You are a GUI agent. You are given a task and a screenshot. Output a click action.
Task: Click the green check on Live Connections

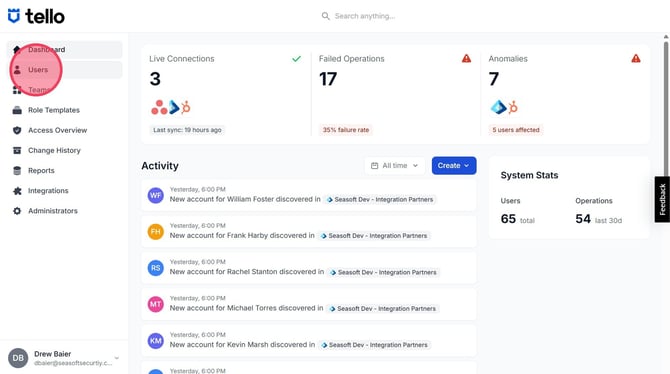(x=297, y=59)
